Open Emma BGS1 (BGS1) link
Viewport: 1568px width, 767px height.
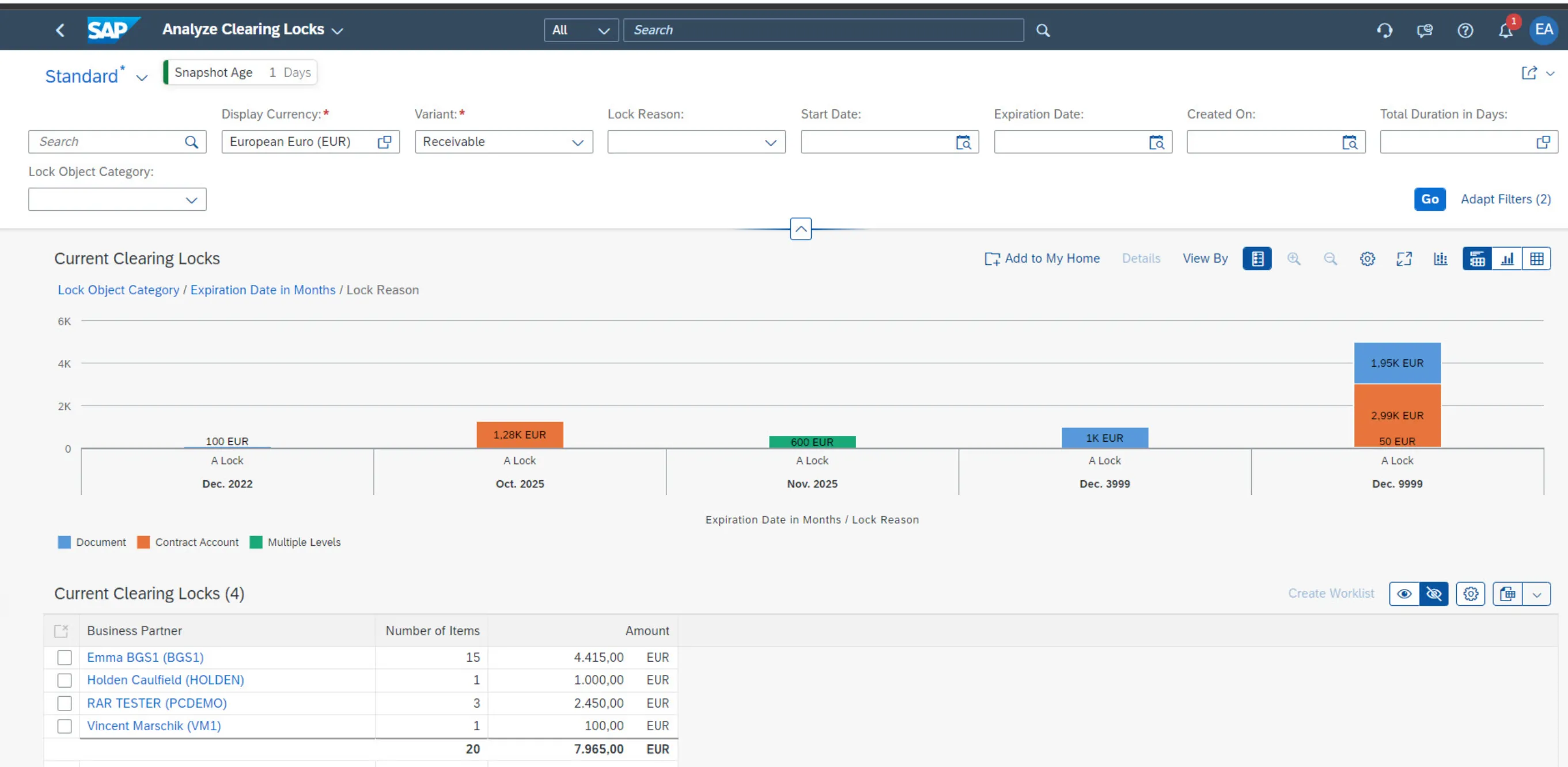coord(145,658)
